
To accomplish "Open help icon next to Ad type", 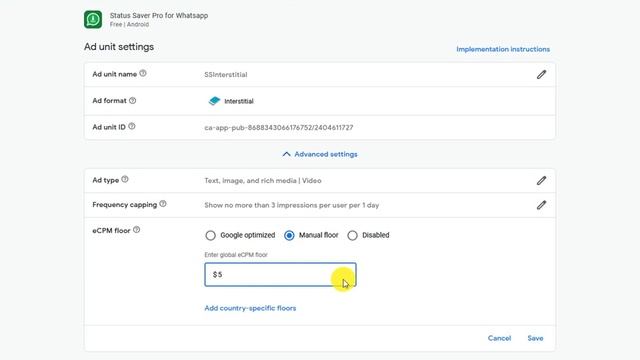I will 125,179.
